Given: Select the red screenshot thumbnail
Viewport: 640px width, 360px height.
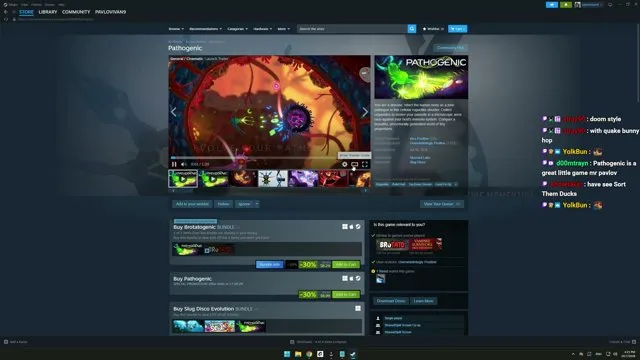Looking at the screenshot, I should [333, 179].
